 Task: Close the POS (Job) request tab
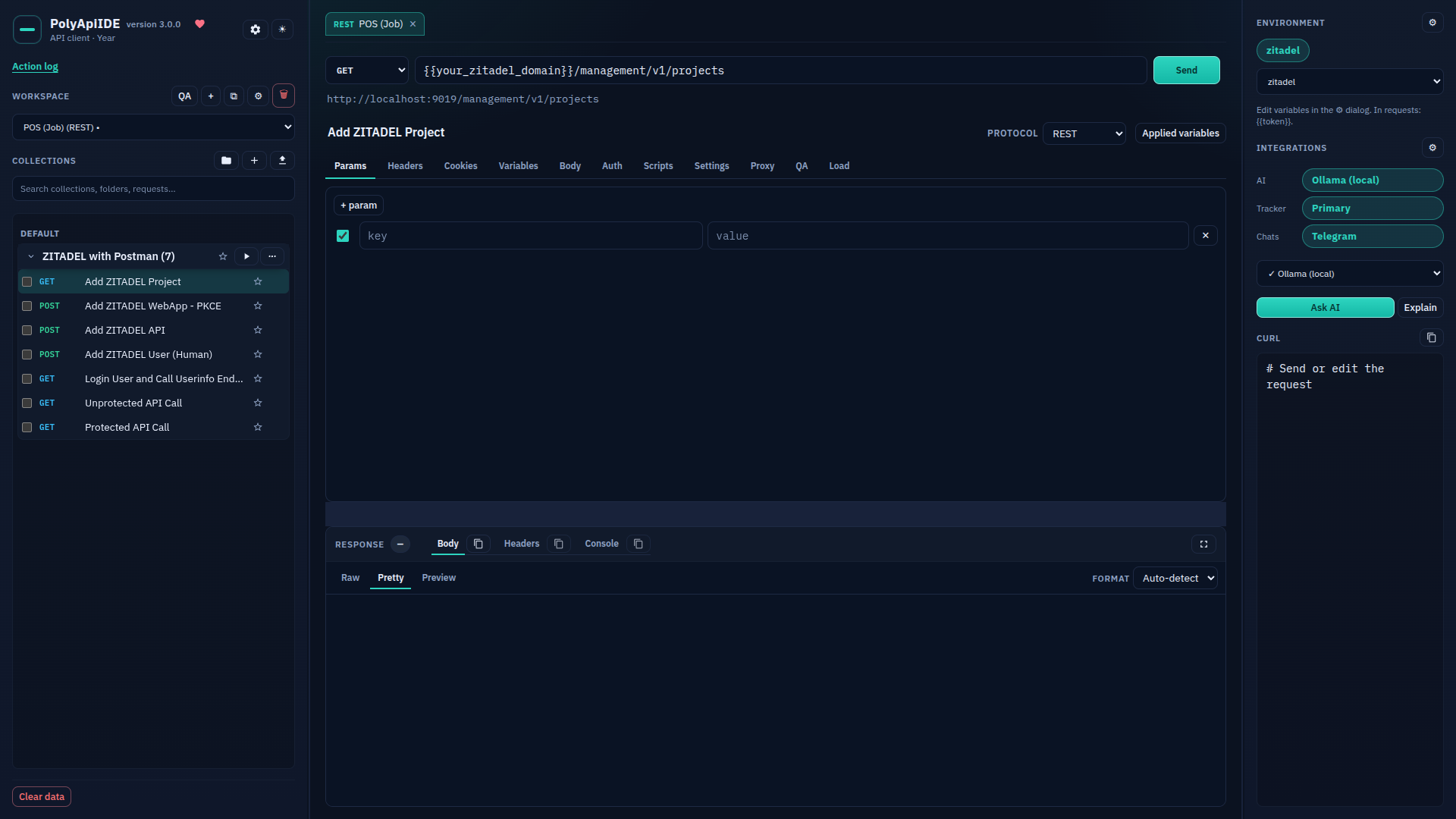413,24
